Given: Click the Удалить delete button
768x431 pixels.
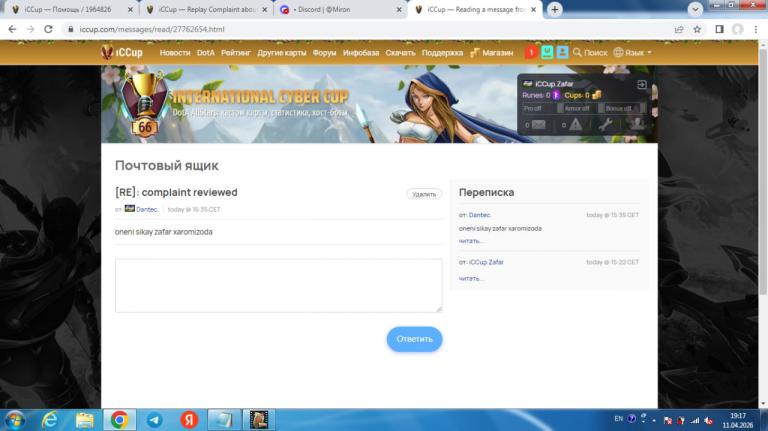Looking at the screenshot, I should point(424,194).
